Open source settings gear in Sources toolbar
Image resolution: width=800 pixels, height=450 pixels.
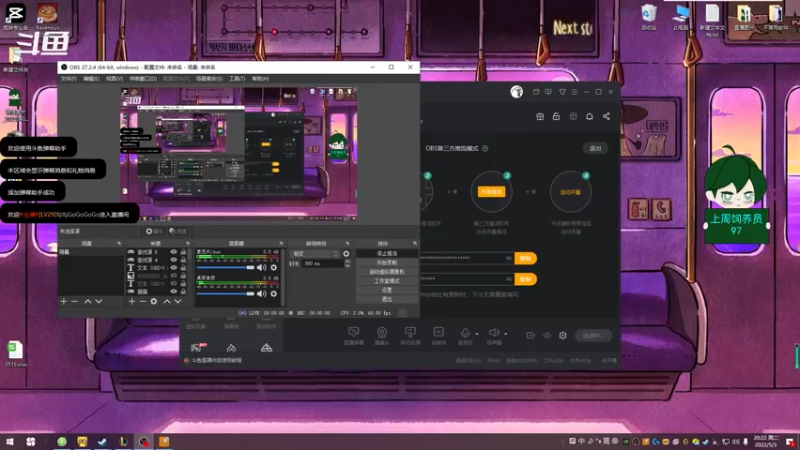(154, 302)
